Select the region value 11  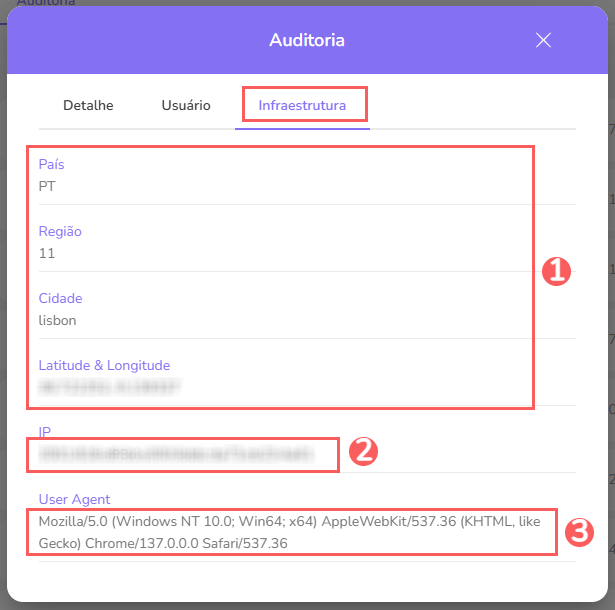(x=47, y=253)
